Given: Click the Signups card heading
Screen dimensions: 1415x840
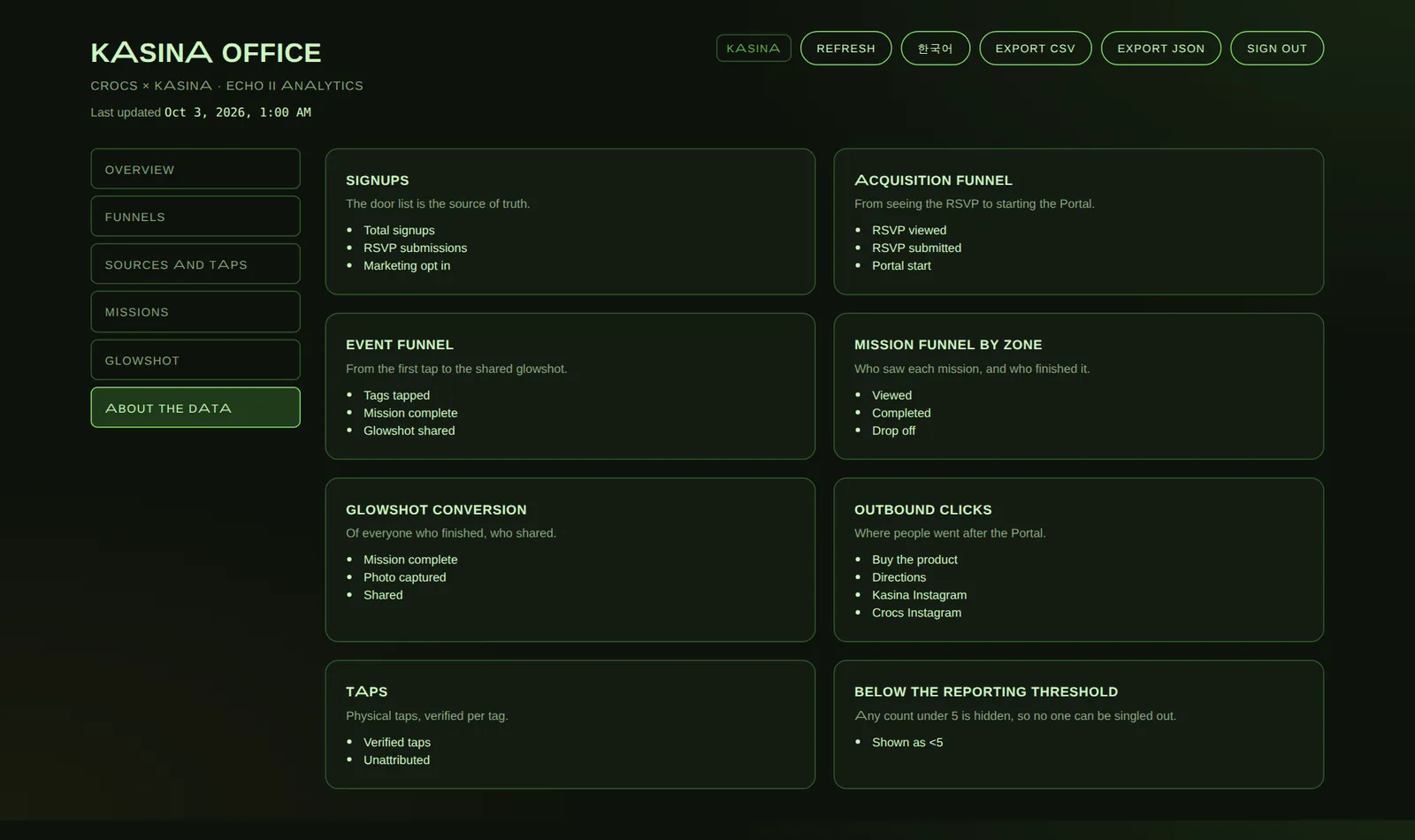Looking at the screenshot, I should click(x=378, y=180).
